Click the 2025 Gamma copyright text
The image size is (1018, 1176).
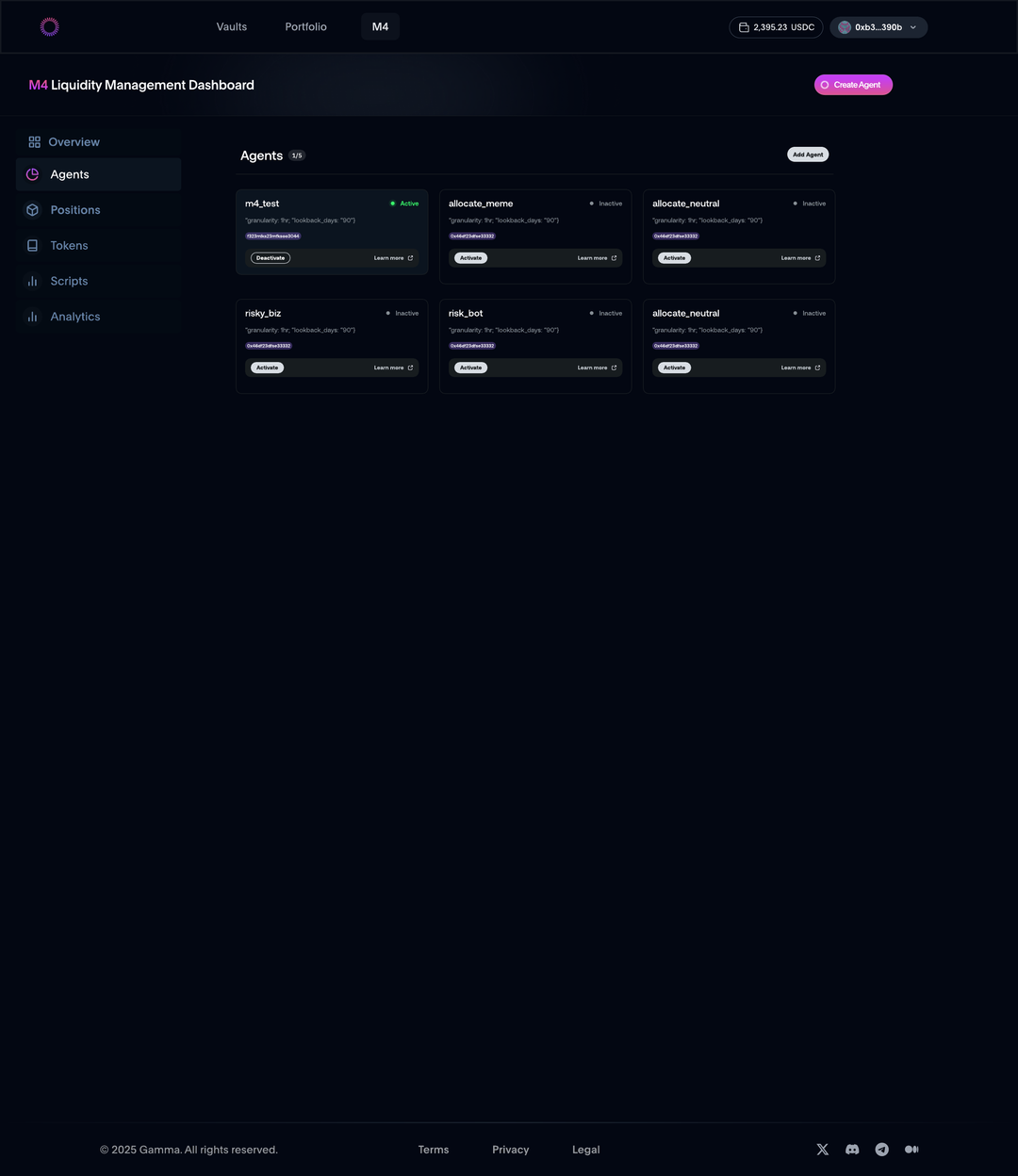pos(189,1150)
